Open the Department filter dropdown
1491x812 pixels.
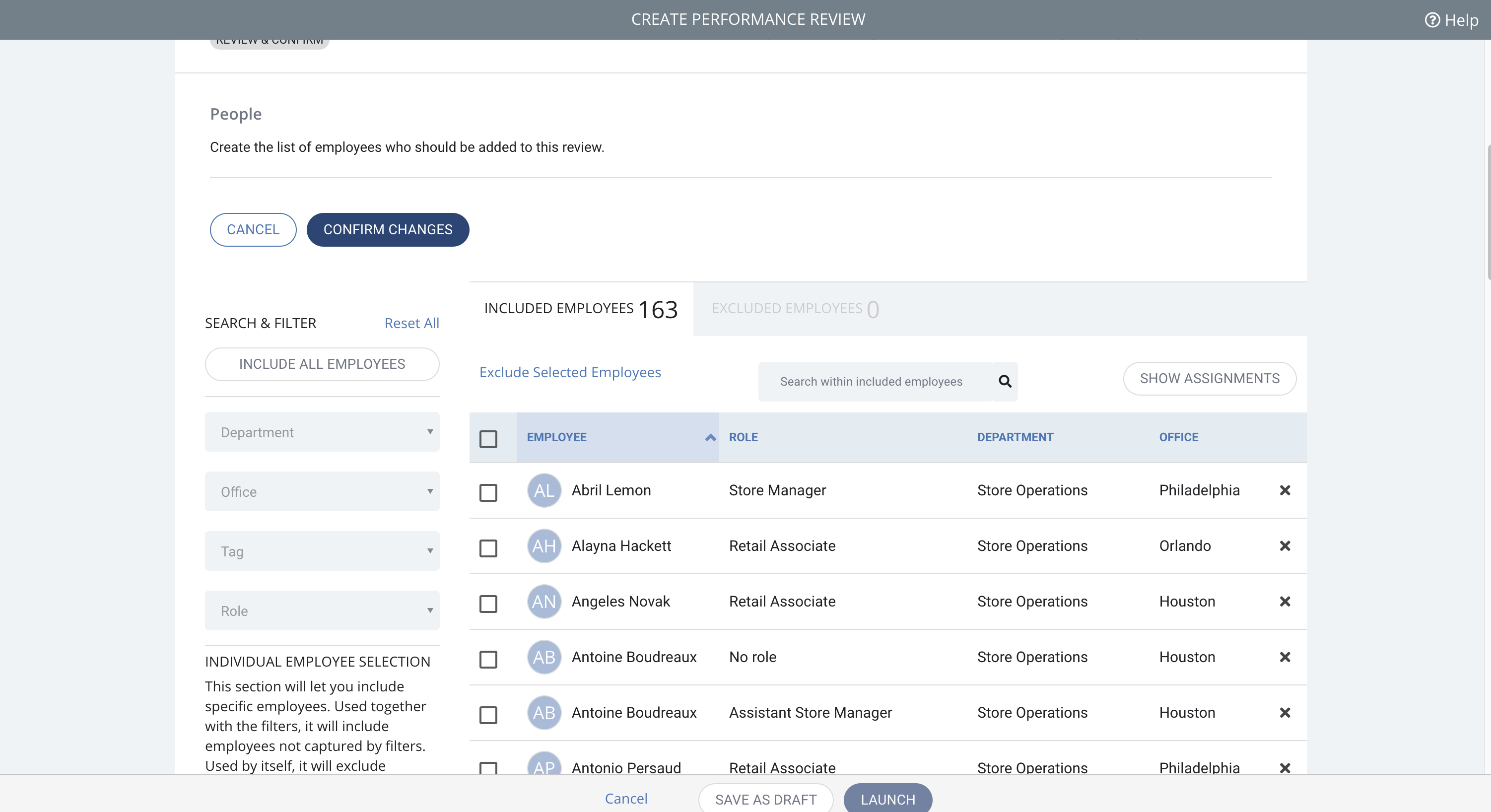322,432
